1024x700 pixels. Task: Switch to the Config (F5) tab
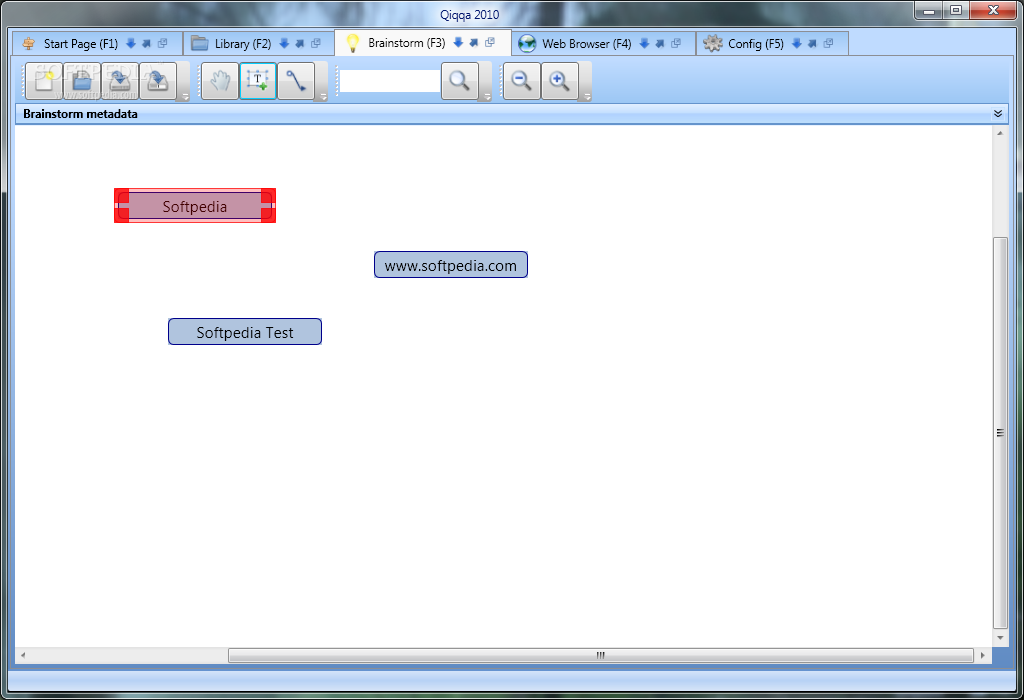(x=756, y=44)
